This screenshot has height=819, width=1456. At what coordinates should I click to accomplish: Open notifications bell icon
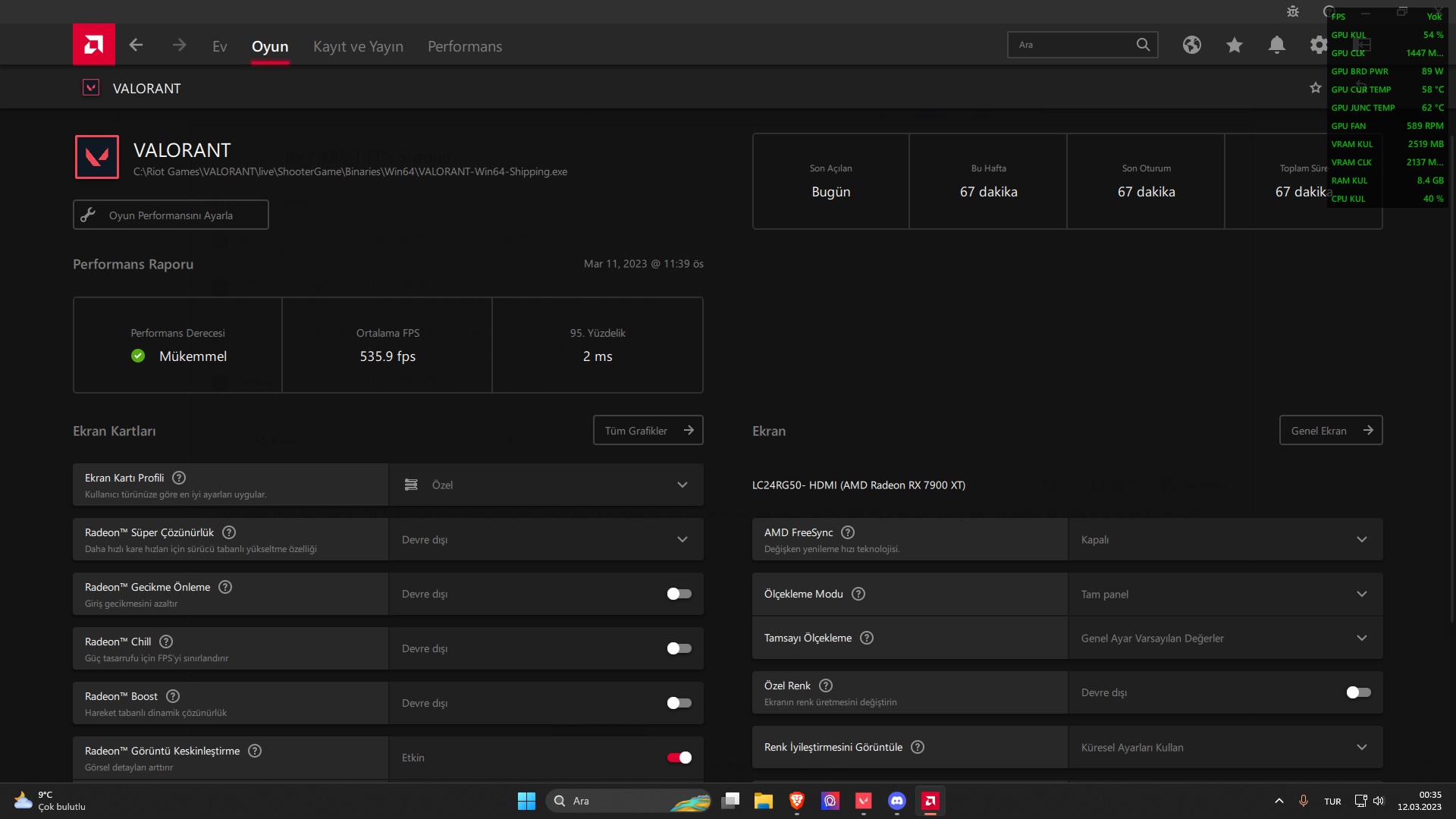click(x=1276, y=45)
